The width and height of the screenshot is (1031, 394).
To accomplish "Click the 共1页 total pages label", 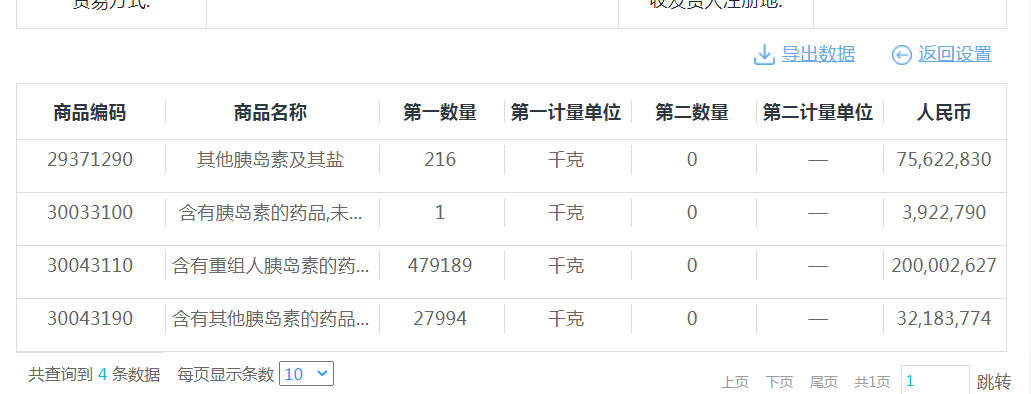I will [872, 382].
